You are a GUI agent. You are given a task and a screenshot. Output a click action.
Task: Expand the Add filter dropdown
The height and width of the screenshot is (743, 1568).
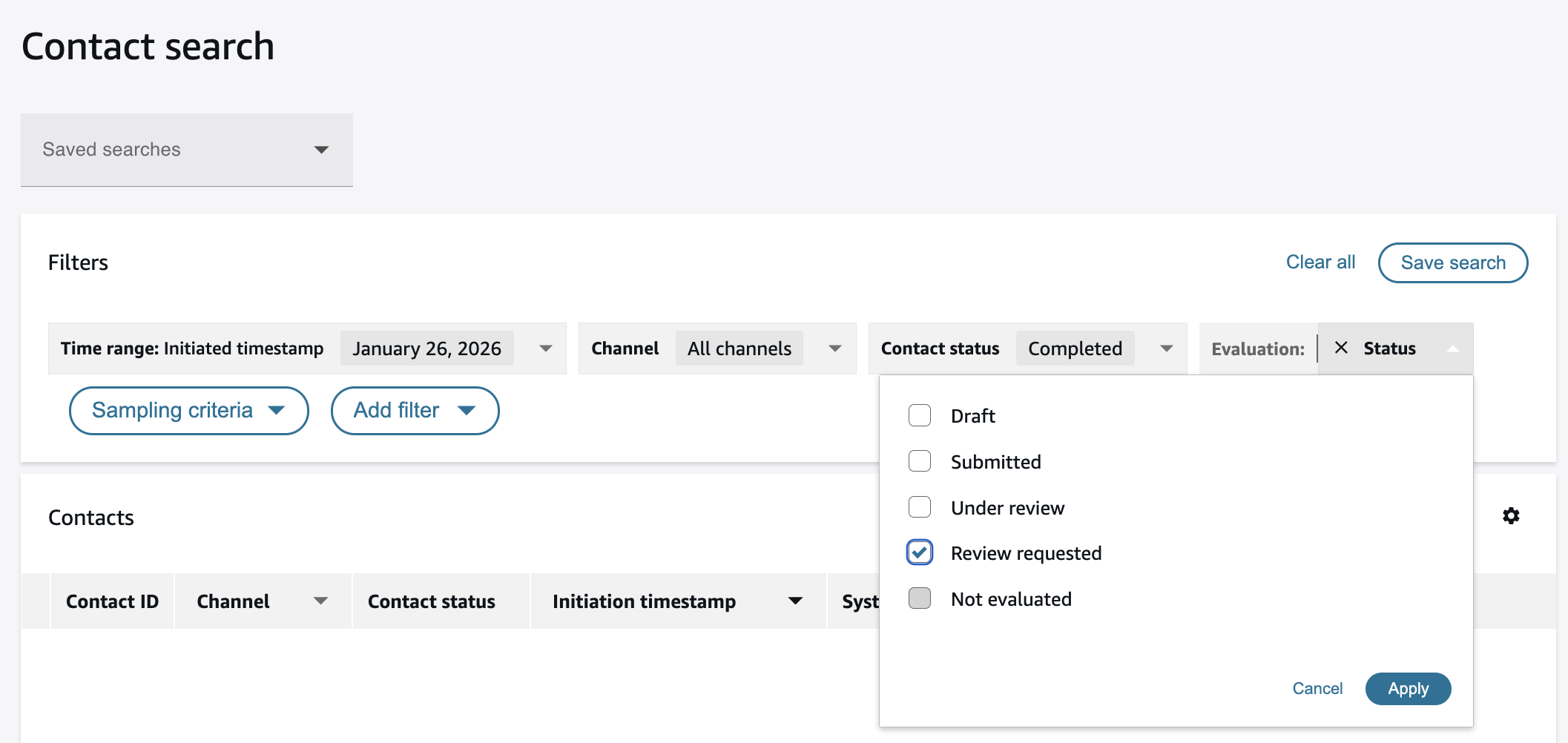[414, 410]
